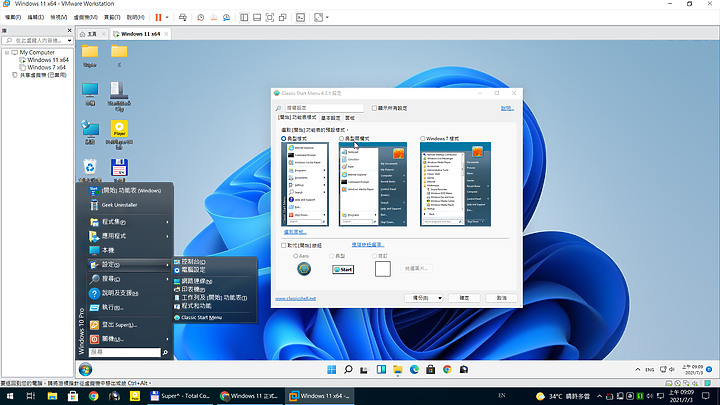
Task: Click the Run (R) menu item icon
Action: click(x=94, y=308)
